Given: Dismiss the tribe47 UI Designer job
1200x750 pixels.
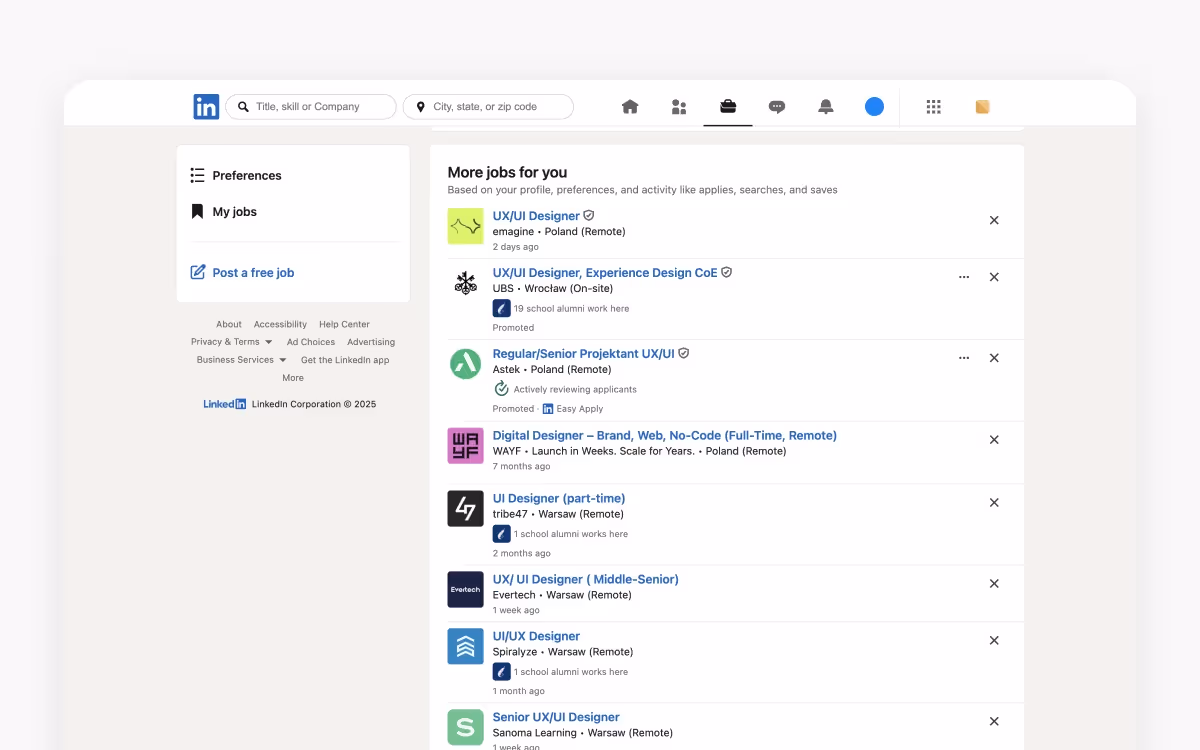Looking at the screenshot, I should click(994, 502).
